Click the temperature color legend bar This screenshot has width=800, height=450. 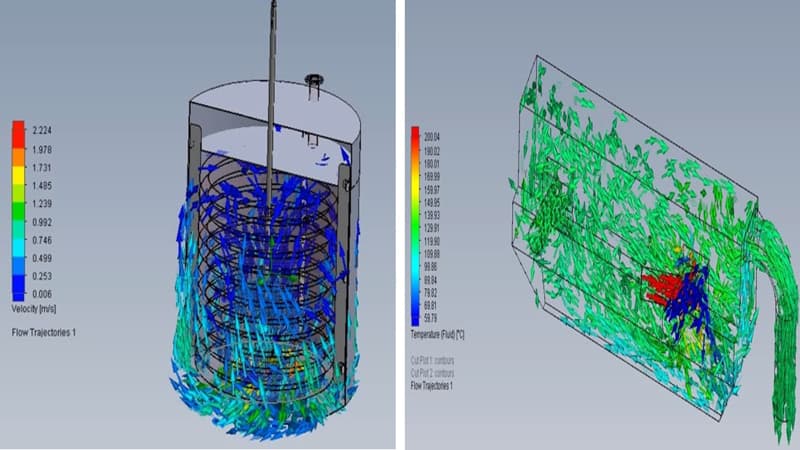415,226
